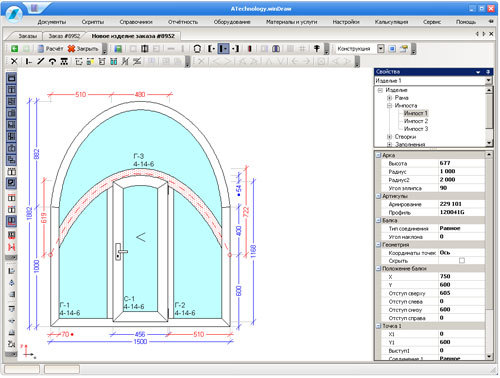500x378 pixels.
Task: Click the tree panel vertical scrollbar
Action: (489, 117)
